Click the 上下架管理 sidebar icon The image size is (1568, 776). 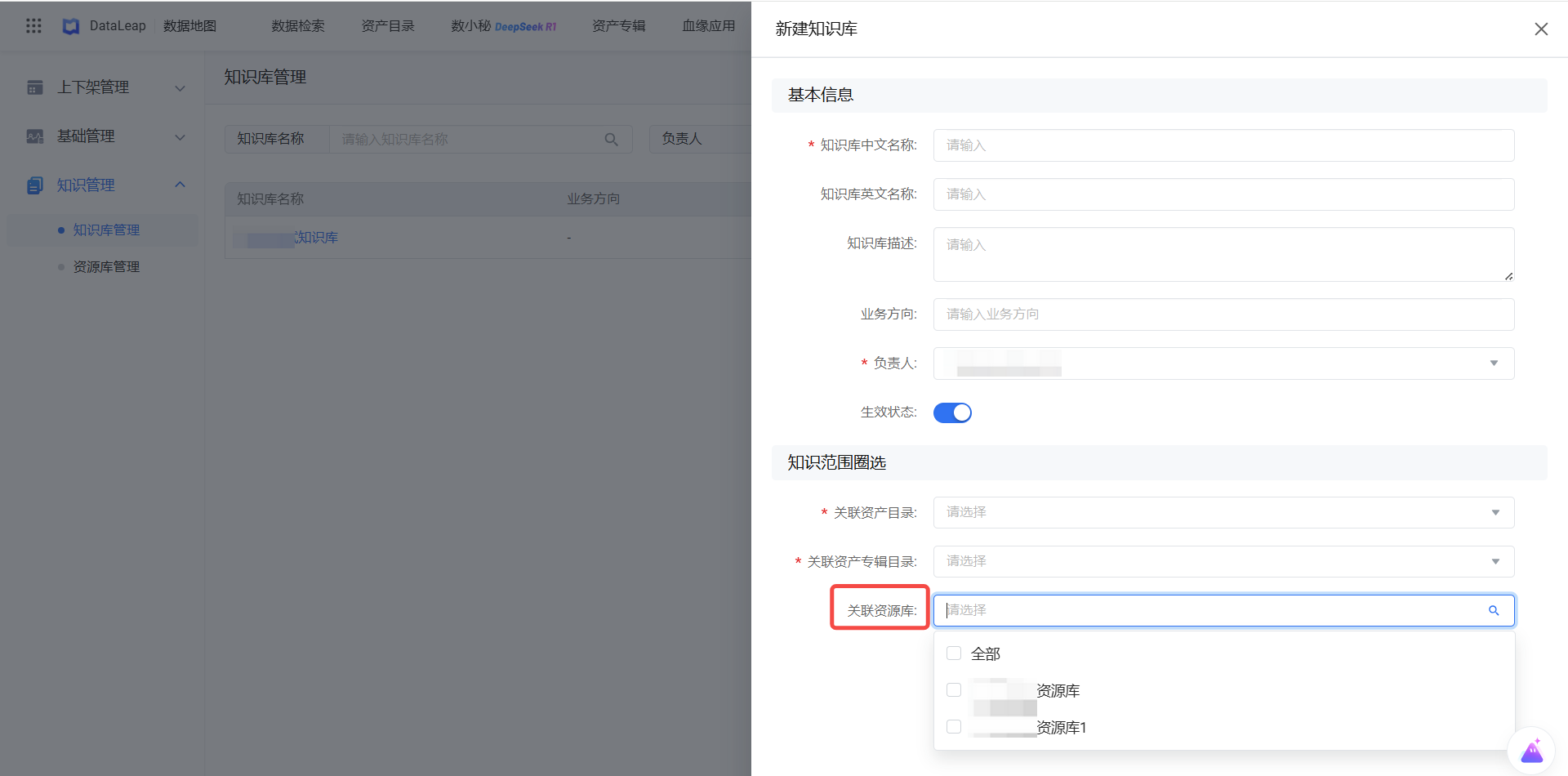click(x=35, y=87)
